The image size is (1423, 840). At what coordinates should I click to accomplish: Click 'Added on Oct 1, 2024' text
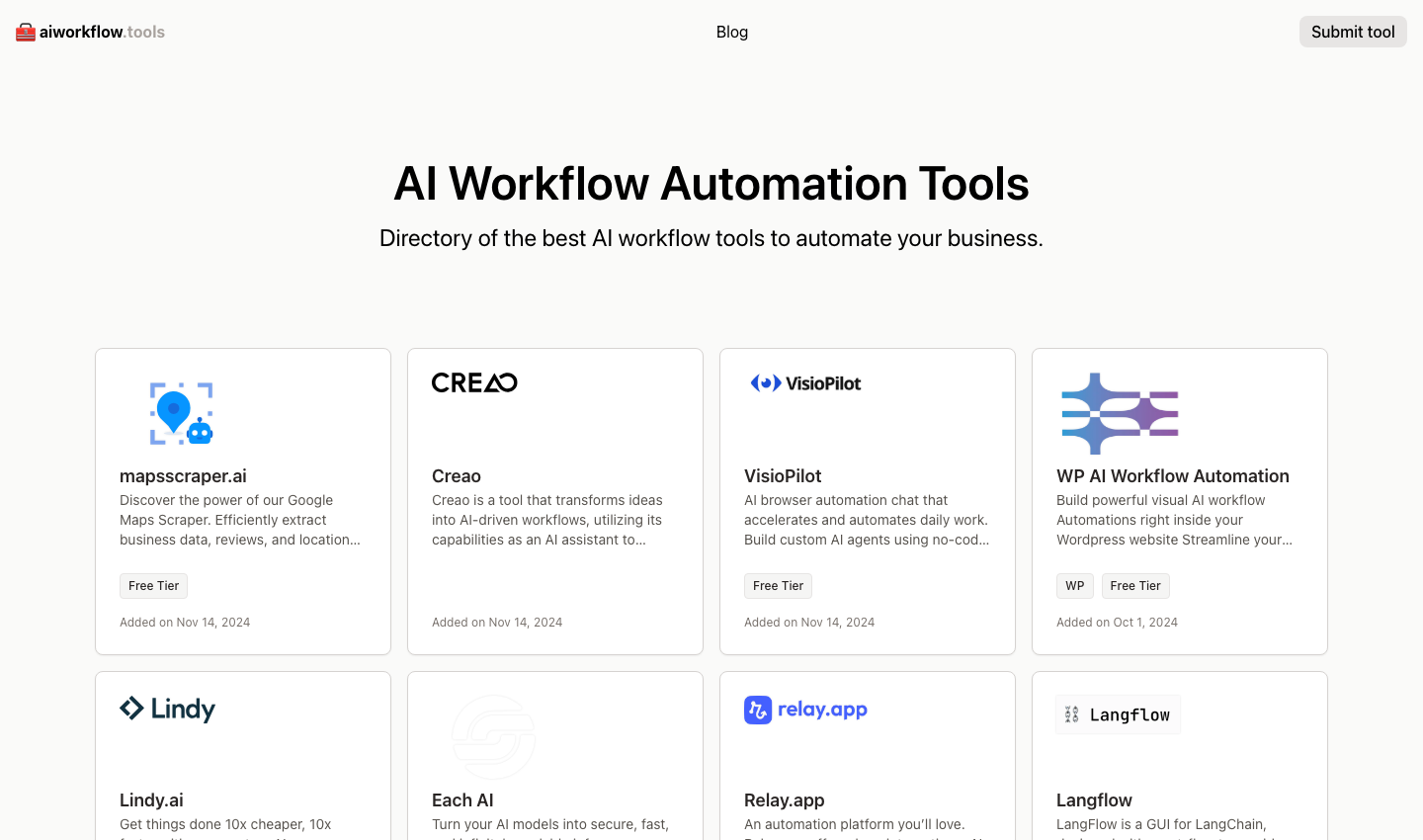[x=1117, y=623]
